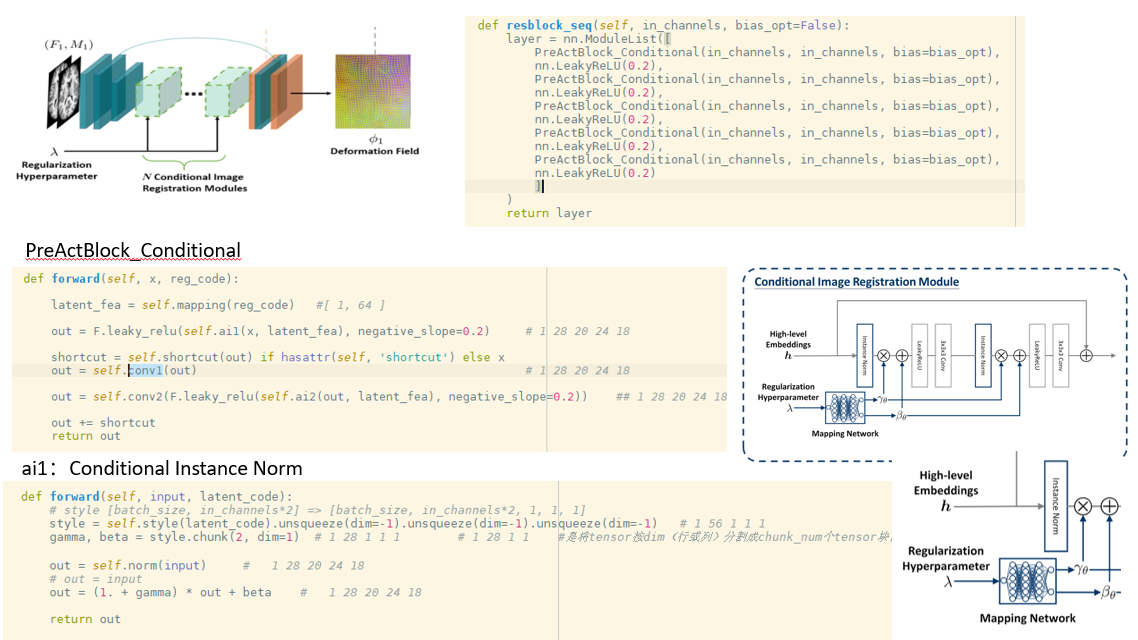The width and height of the screenshot is (1138, 640).
Task: Select the highlighted conv1 text in the forward method
Action: coord(143,370)
